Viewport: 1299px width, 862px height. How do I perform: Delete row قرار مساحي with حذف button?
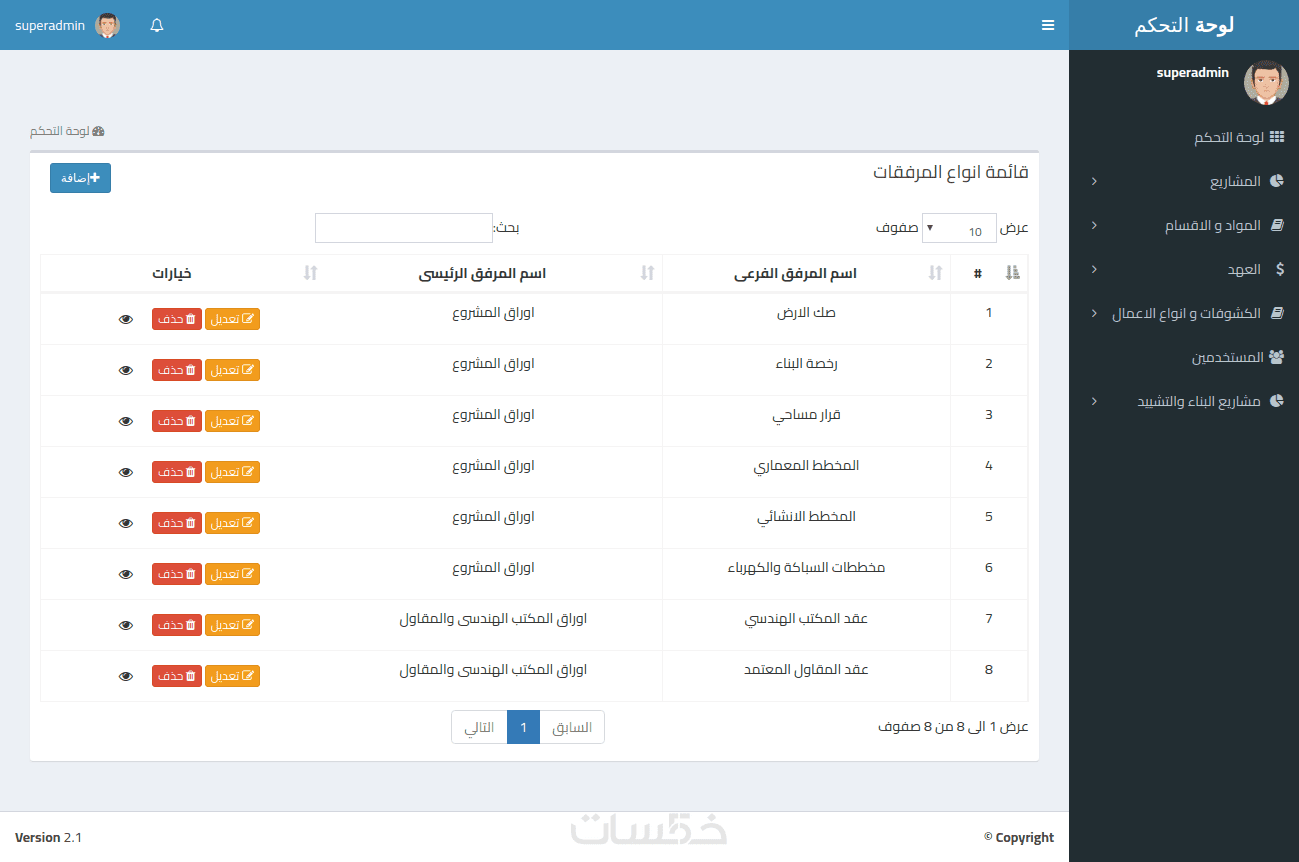177,421
